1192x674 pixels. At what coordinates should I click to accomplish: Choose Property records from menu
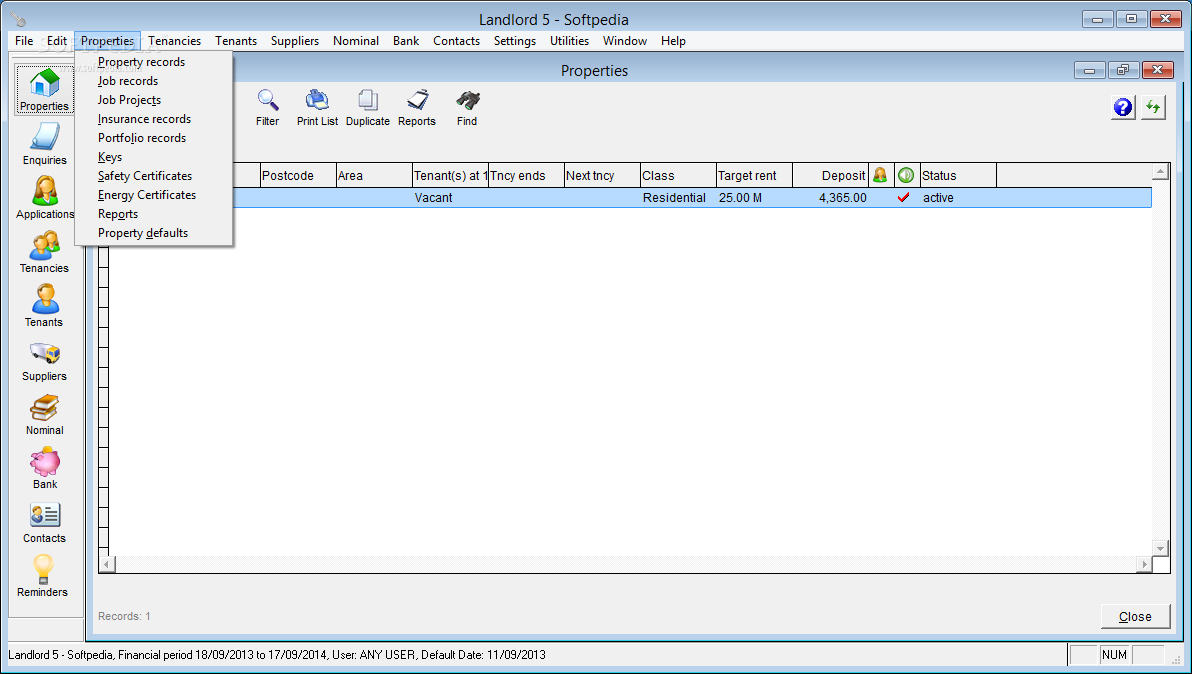pyautogui.click(x=141, y=62)
